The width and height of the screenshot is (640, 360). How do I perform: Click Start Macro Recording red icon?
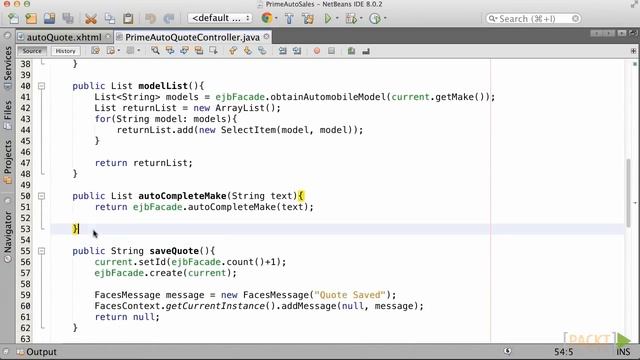click(x=317, y=51)
